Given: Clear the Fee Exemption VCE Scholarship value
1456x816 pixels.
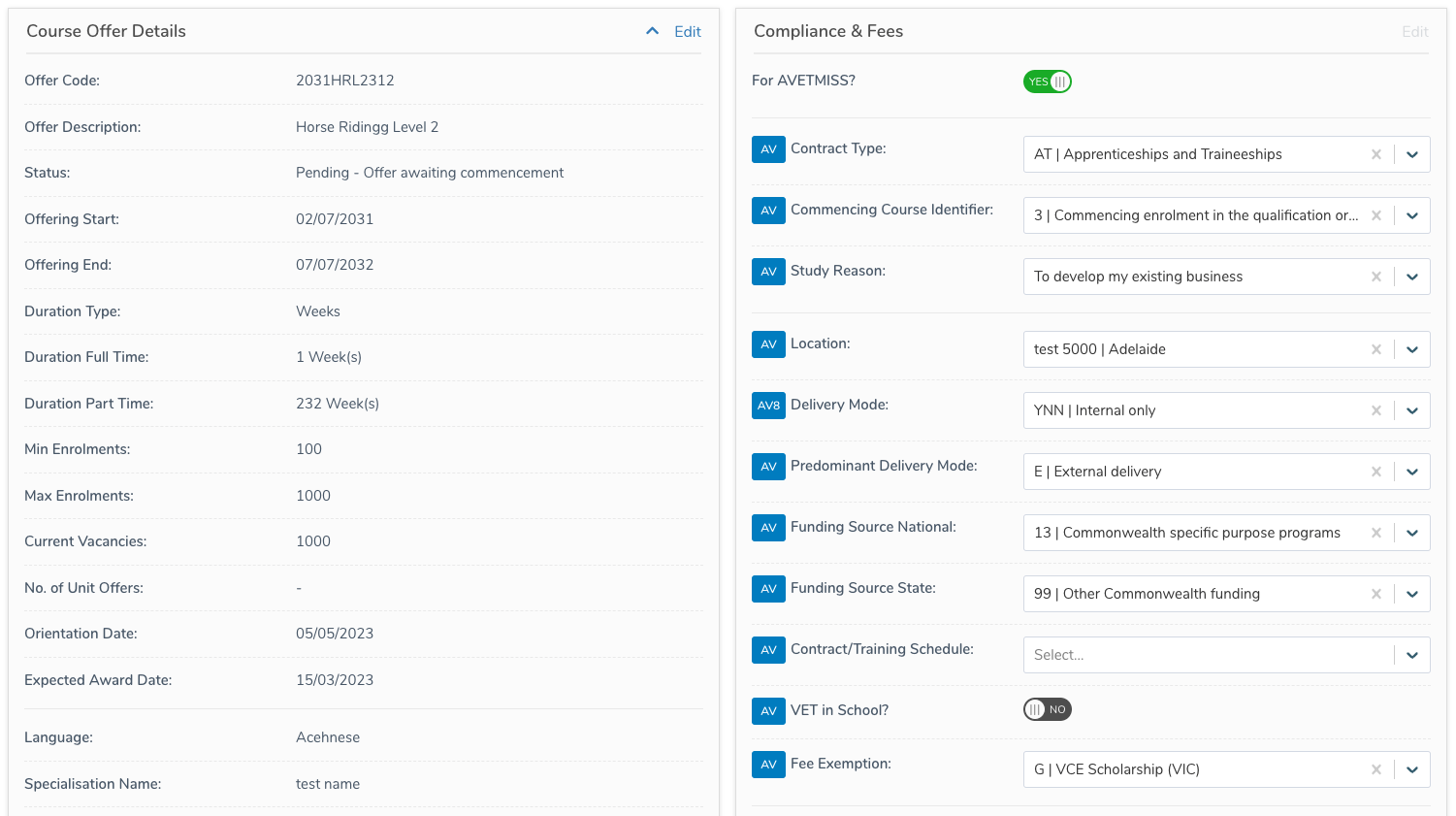Looking at the screenshot, I should [x=1375, y=769].
